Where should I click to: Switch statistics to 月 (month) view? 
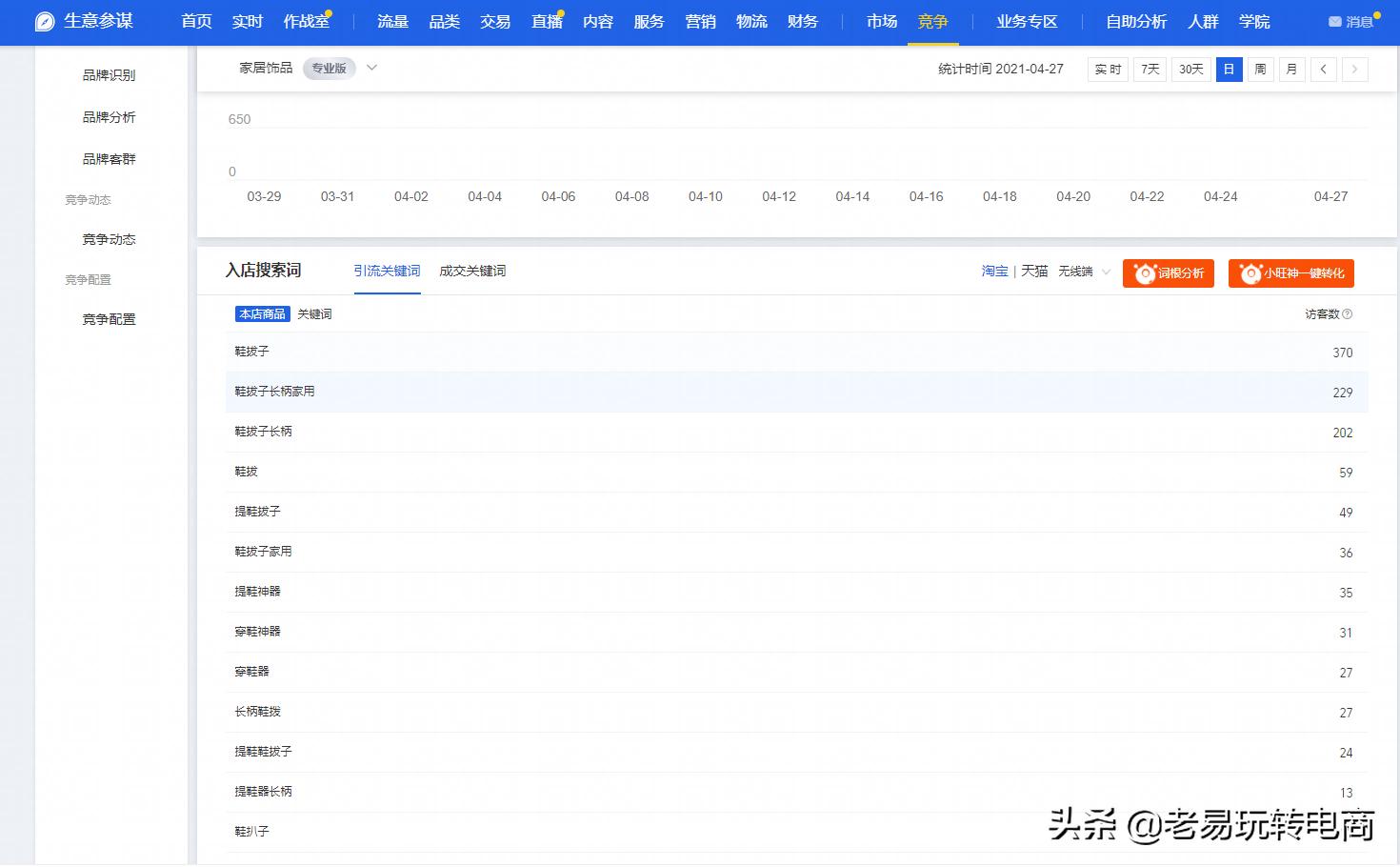1290,69
